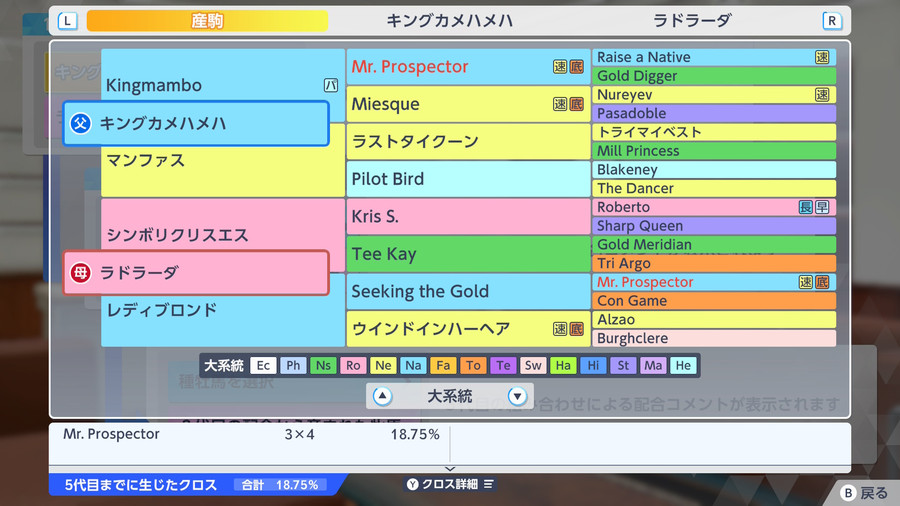Click the B 戻る back button
The image size is (900, 506).
point(864,493)
